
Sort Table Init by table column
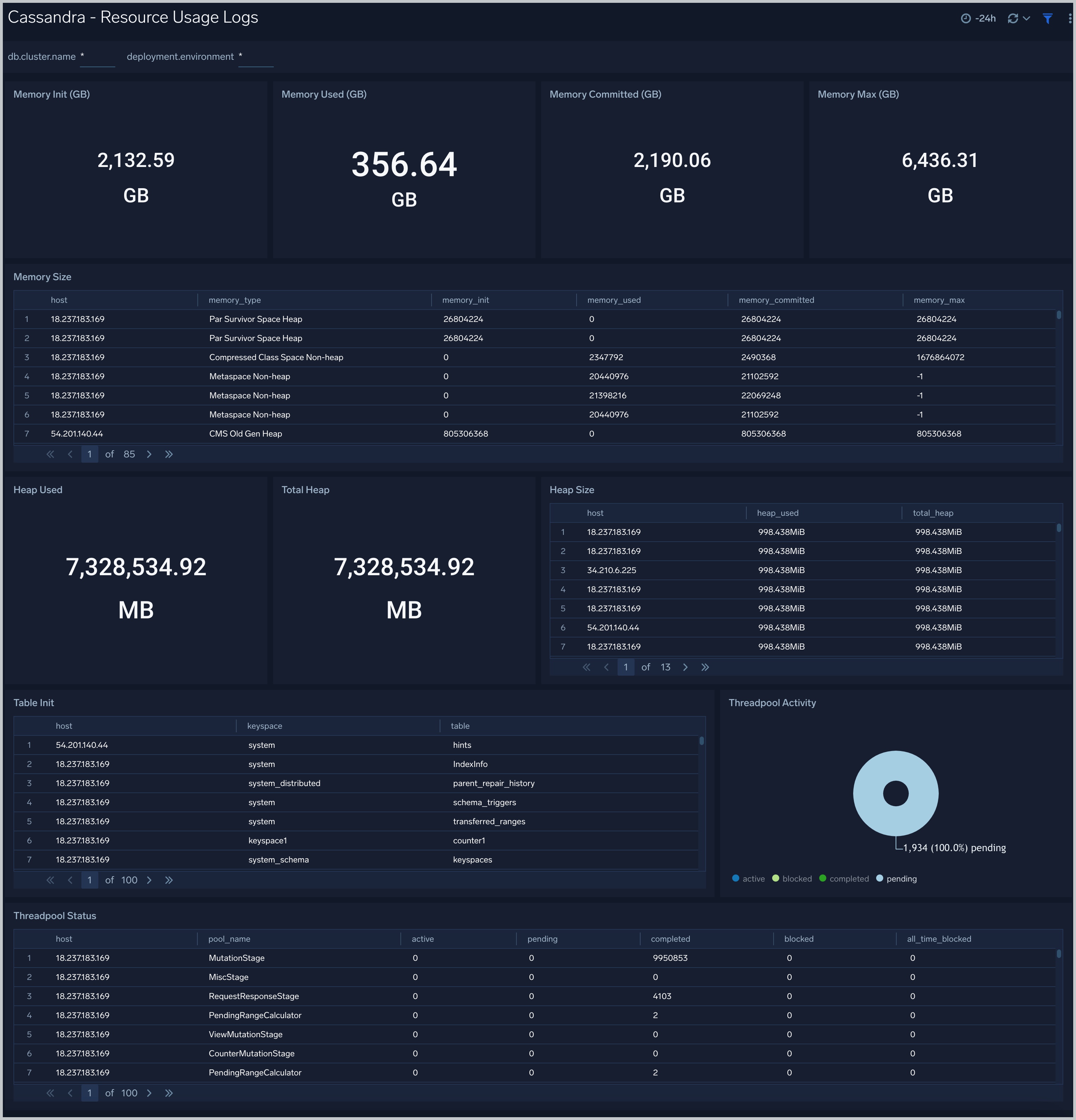[x=460, y=726]
